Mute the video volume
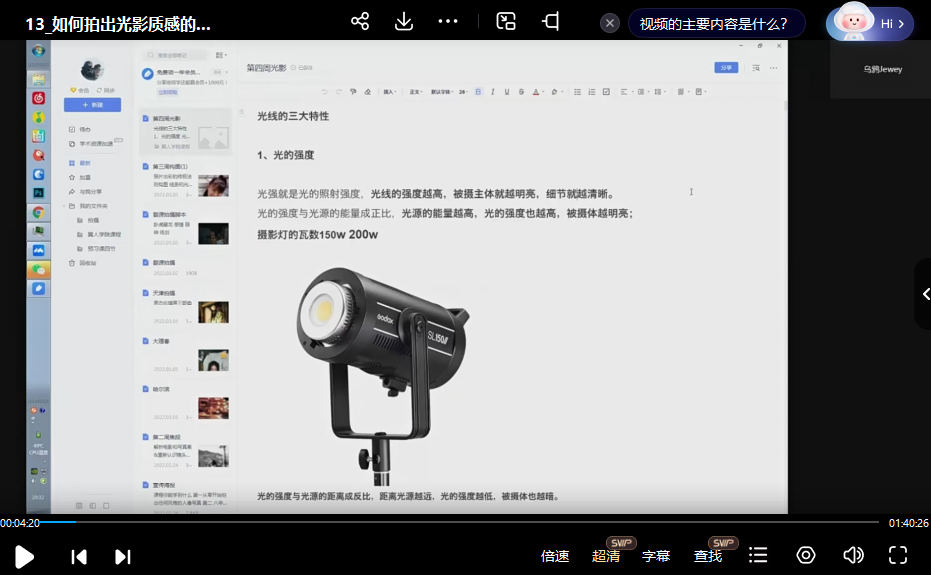Viewport: 931px width, 575px height. tap(853, 556)
